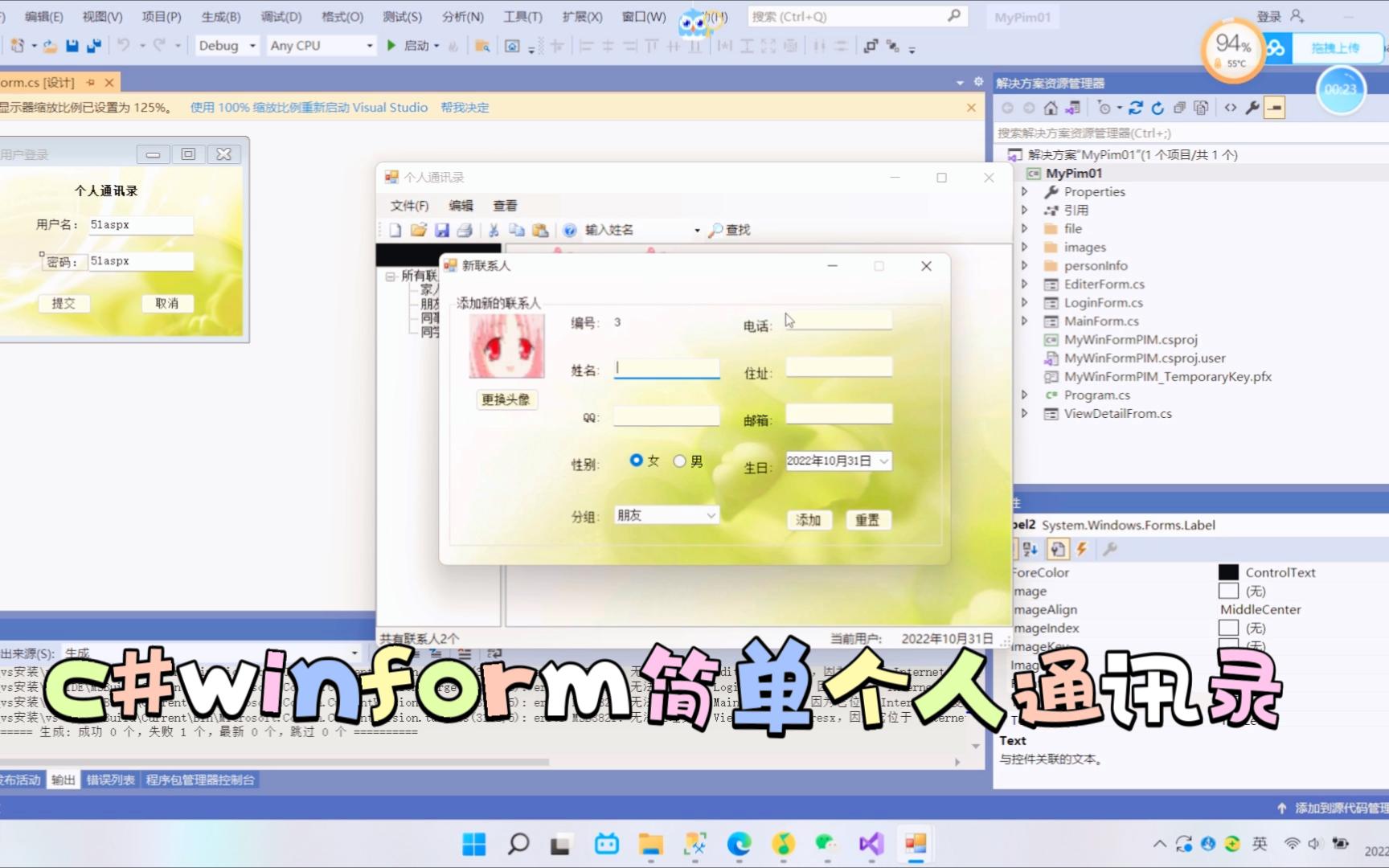Select the 男 gender radio button

(681, 461)
